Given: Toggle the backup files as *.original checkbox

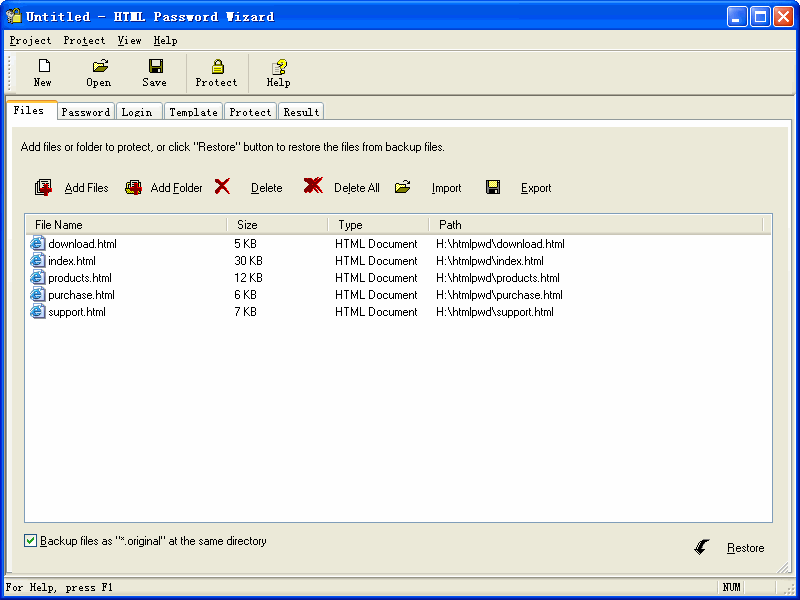Looking at the screenshot, I should 31,541.
